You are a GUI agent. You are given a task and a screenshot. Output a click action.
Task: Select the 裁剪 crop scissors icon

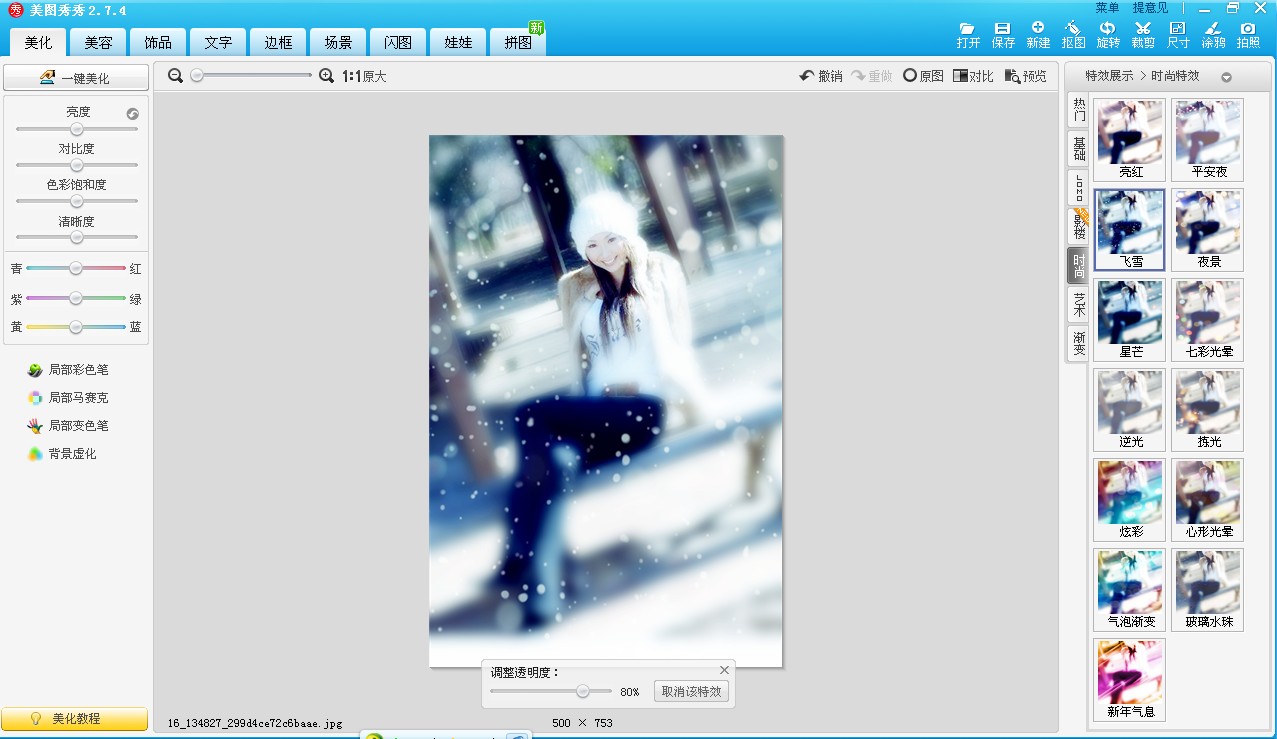[1143, 29]
